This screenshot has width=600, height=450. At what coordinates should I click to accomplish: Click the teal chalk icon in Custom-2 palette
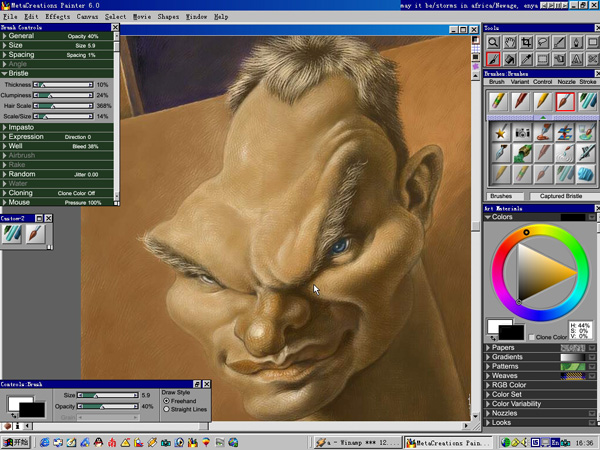click(12, 233)
